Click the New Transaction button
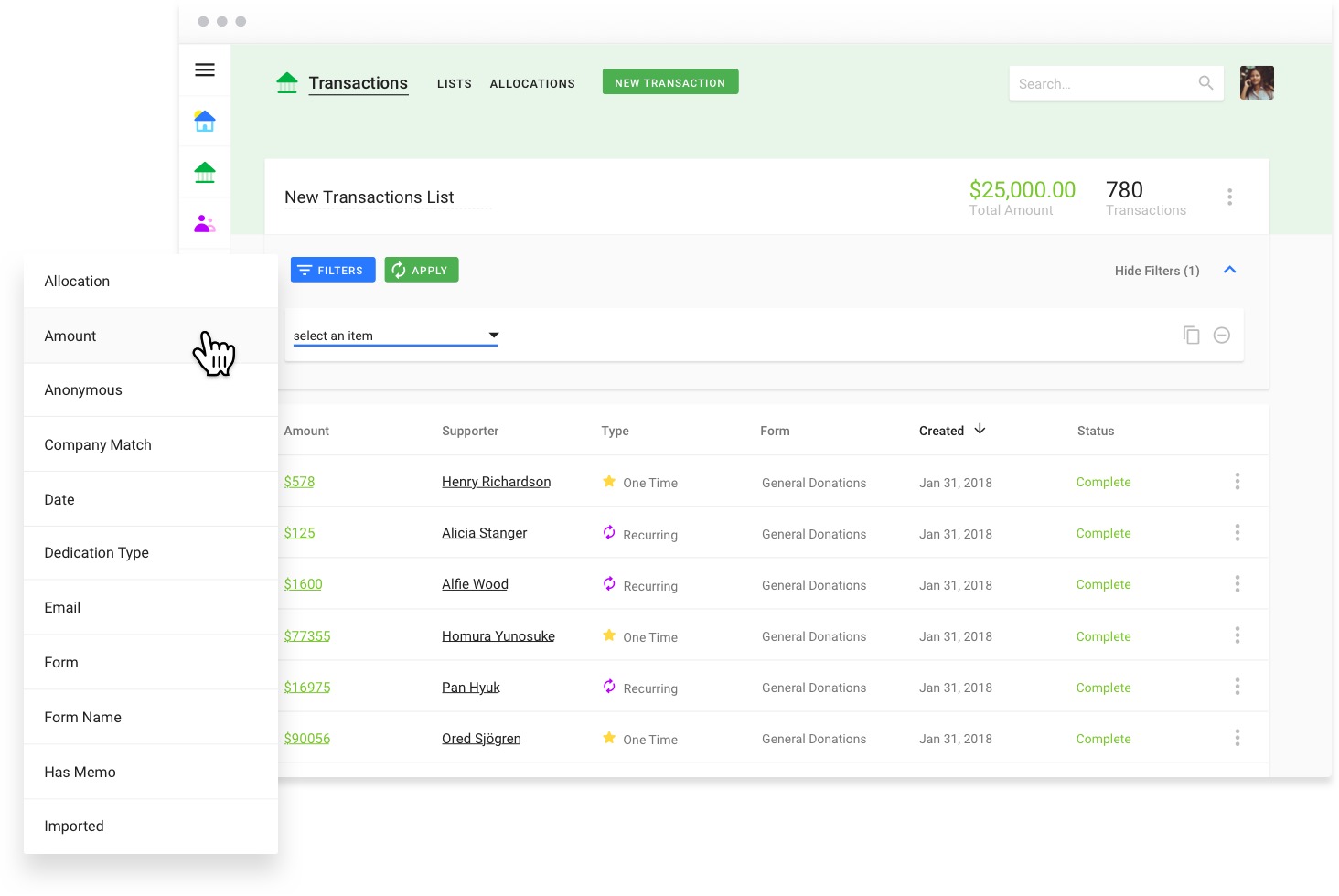This screenshot has width=1339, height=896. tap(669, 81)
